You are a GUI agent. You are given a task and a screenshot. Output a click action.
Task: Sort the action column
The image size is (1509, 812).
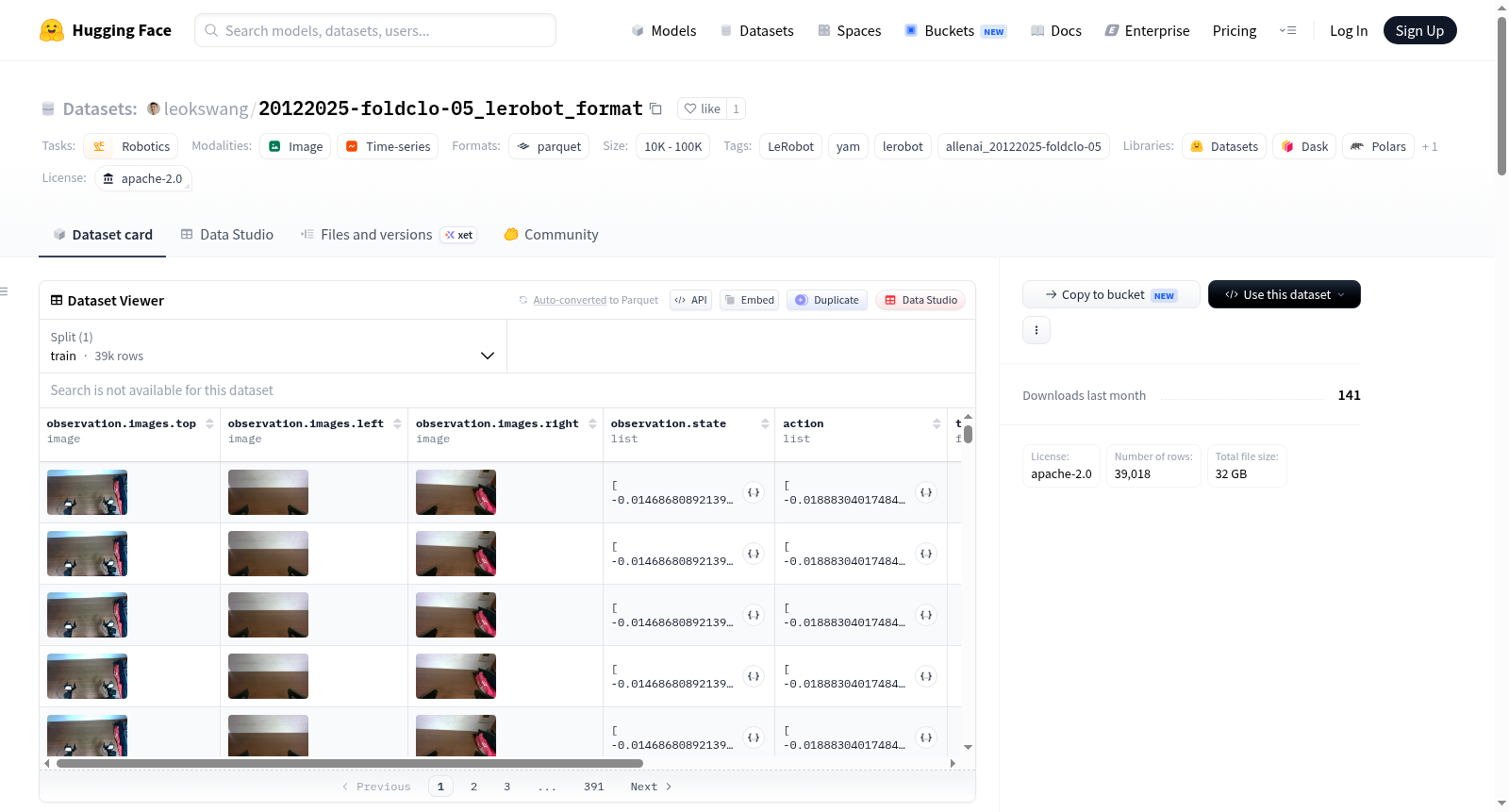[x=937, y=423]
